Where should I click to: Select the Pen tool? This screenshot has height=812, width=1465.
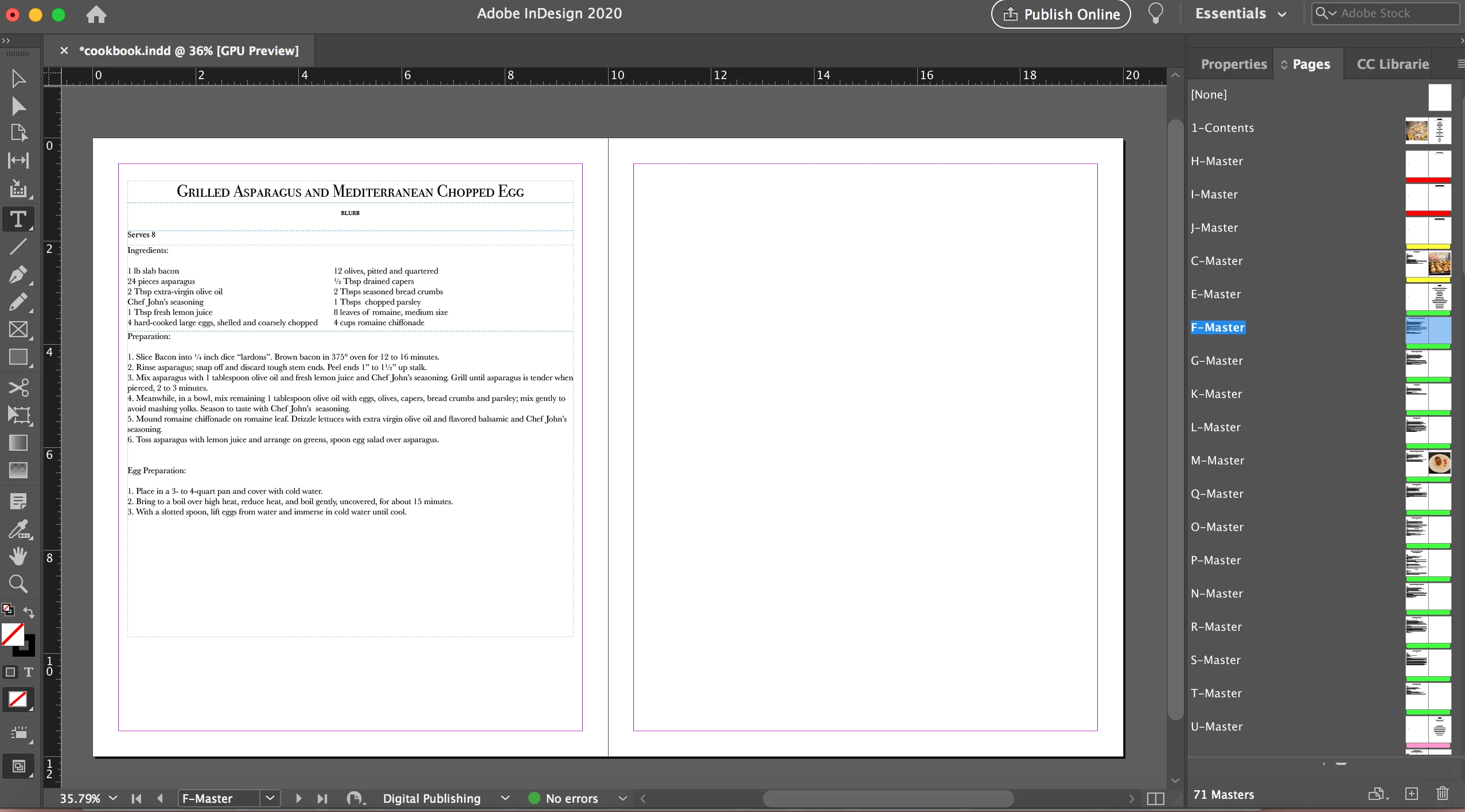[x=18, y=275]
